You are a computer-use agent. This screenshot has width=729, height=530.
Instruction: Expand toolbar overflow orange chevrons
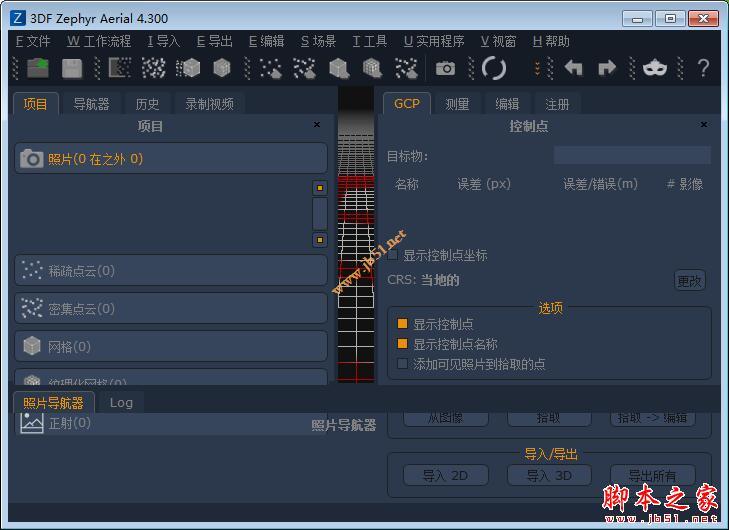coord(538,68)
